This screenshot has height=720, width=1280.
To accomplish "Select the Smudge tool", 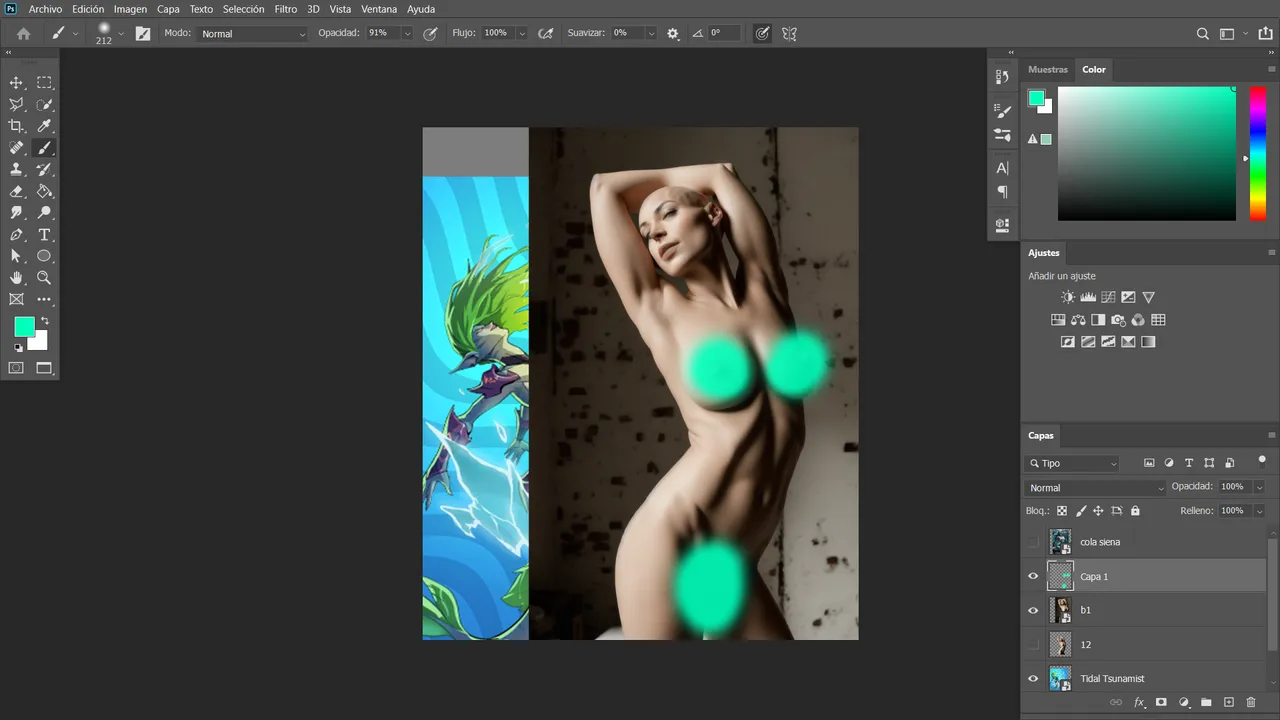I will [x=16, y=213].
